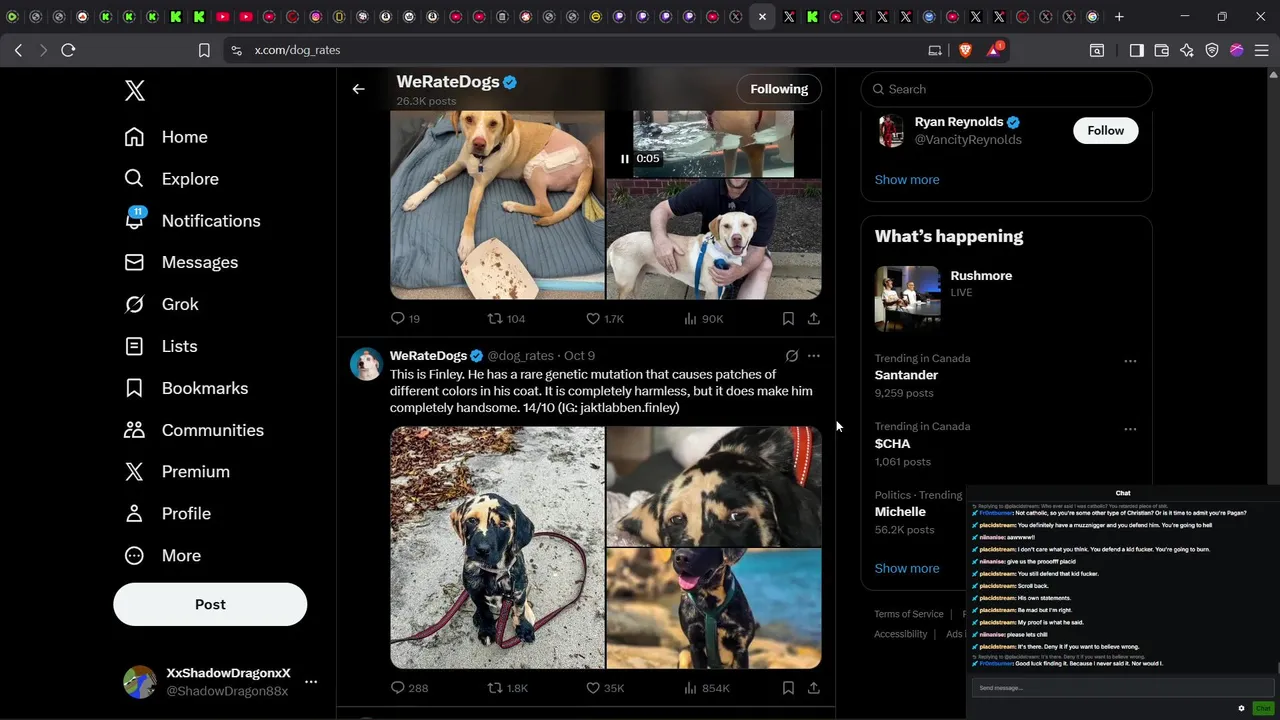Open the Michelle trending topic

pyautogui.click(x=900, y=511)
